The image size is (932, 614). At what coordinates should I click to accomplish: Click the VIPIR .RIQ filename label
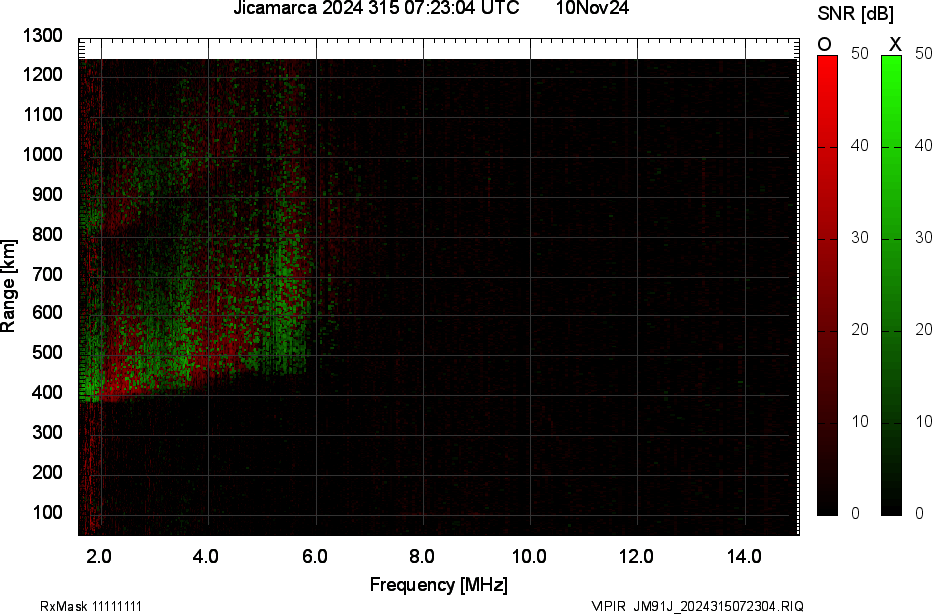point(697,606)
